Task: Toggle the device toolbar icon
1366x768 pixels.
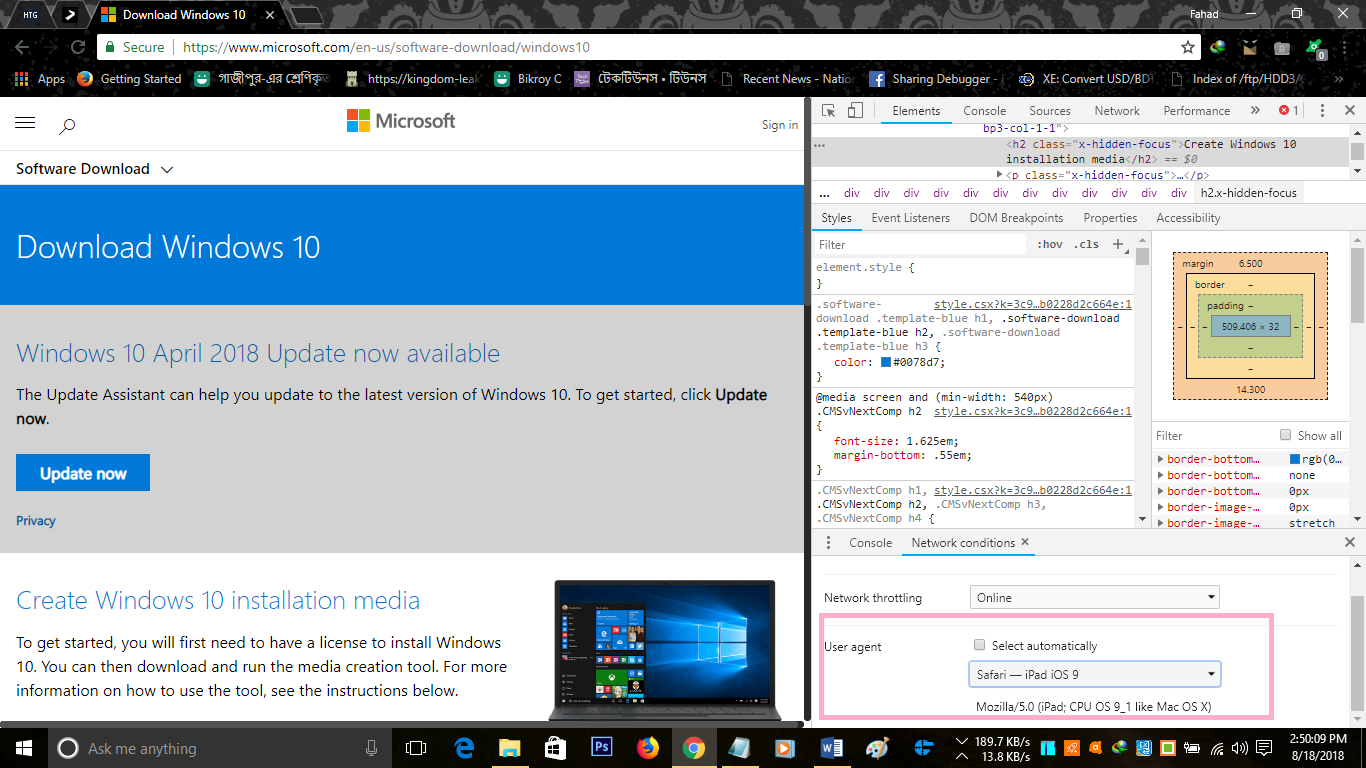Action: point(855,111)
